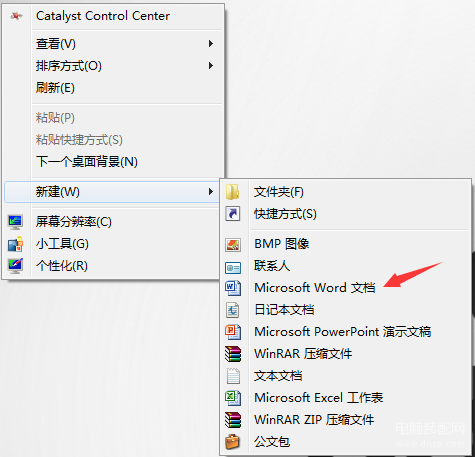Click the Word document icon

233,288
